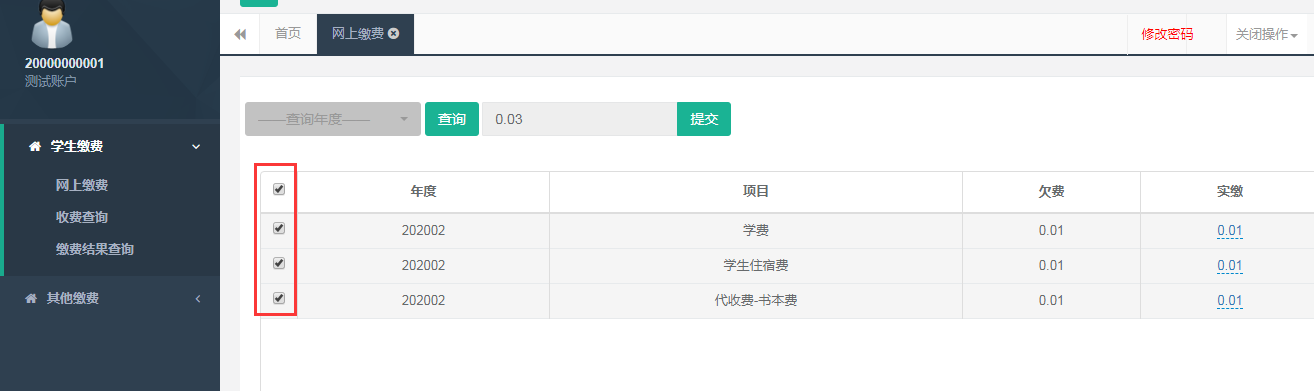Uncheck the 学费 row checkbox
The image size is (1314, 391).
[x=279, y=228]
